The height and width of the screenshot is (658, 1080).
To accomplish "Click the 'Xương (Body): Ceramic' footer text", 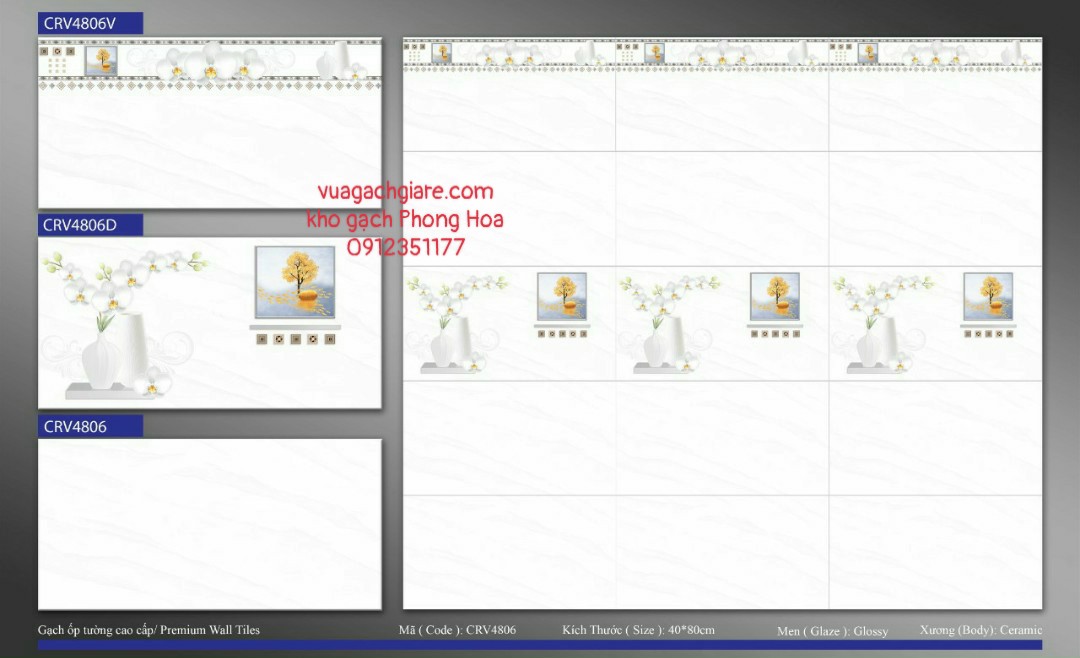I will [980, 630].
